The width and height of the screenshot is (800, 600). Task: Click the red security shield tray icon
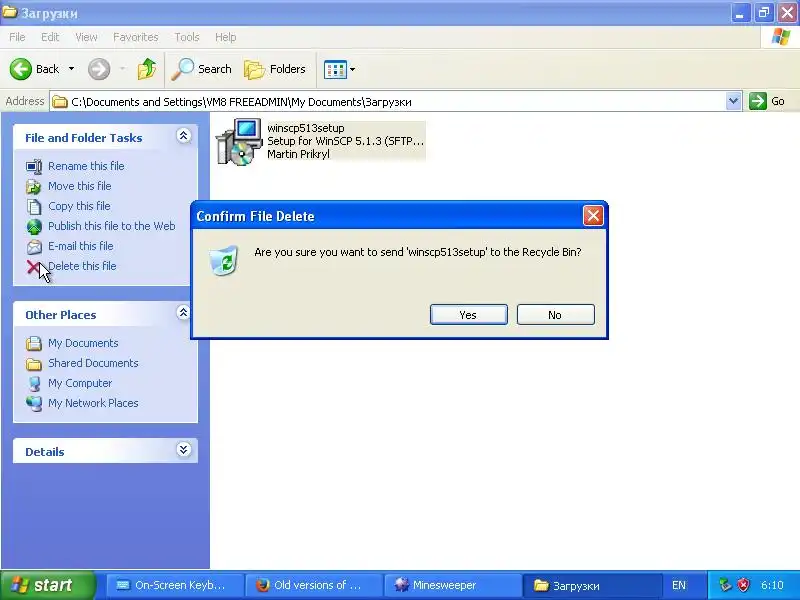tap(744, 585)
